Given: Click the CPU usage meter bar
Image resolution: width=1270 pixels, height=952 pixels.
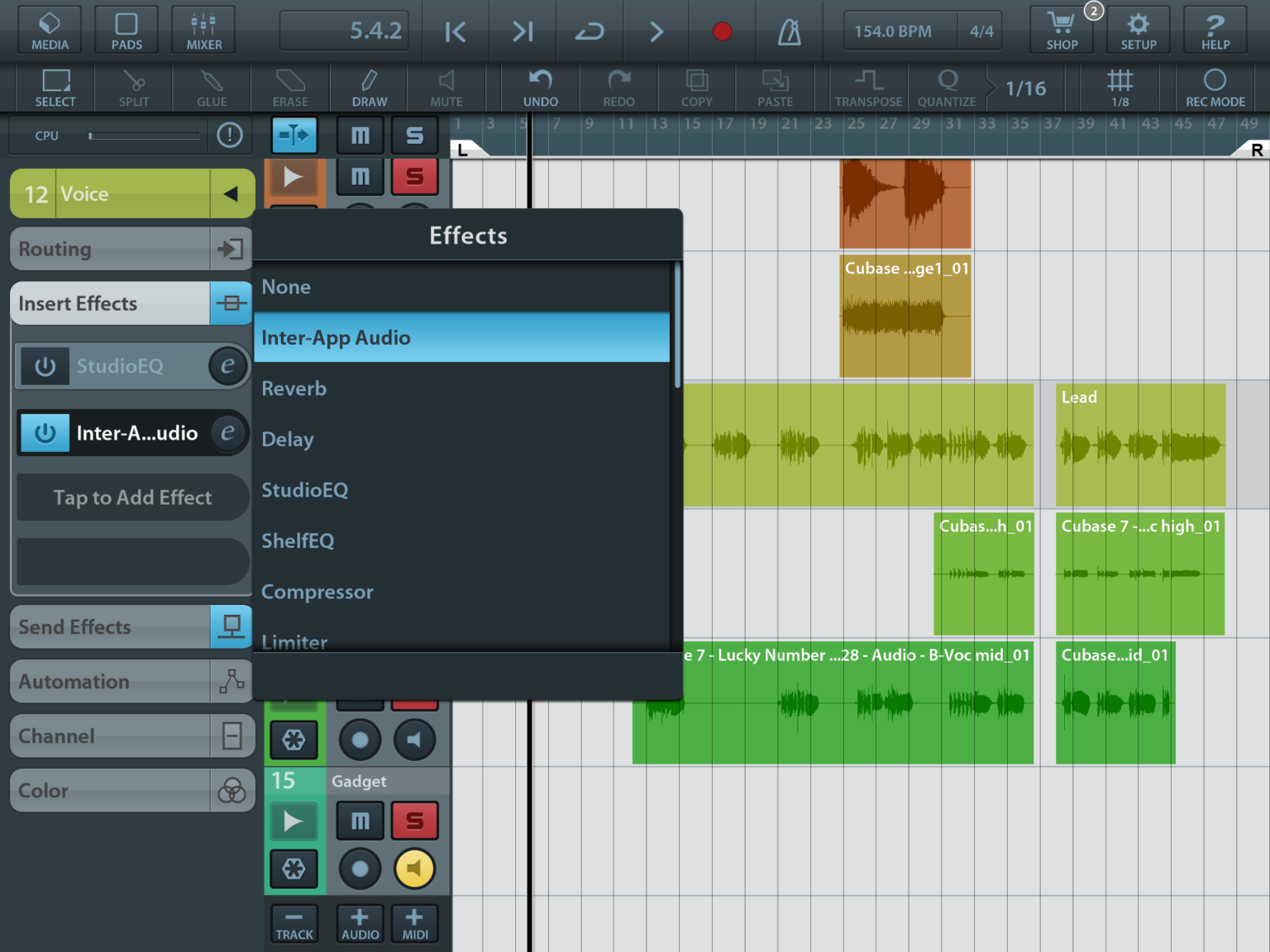Looking at the screenshot, I should (145, 136).
